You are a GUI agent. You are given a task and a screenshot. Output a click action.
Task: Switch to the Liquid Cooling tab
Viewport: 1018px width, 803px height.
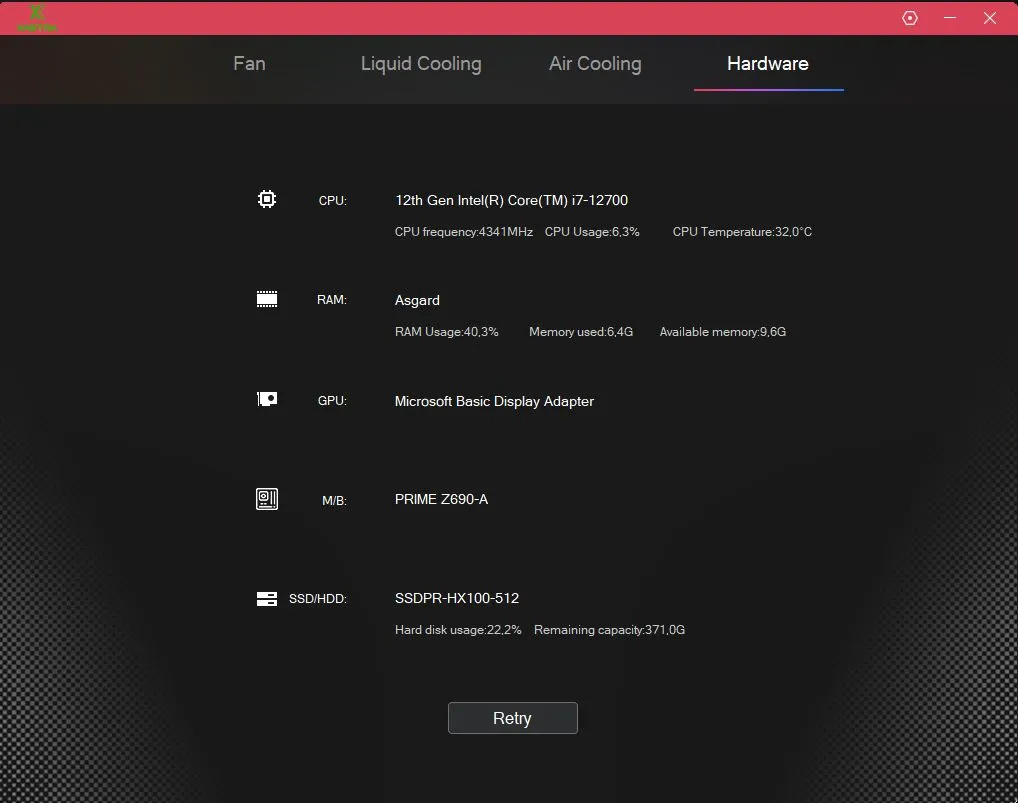coord(421,64)
